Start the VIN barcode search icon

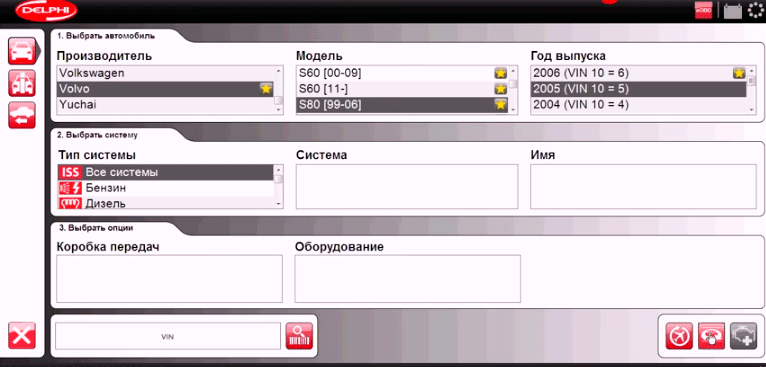tap(299, 336)
